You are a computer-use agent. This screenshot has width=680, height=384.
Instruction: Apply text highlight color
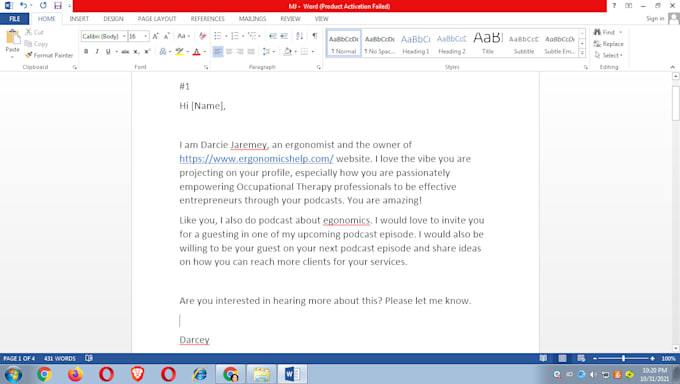pyautogui.click(x=179, y=52)
